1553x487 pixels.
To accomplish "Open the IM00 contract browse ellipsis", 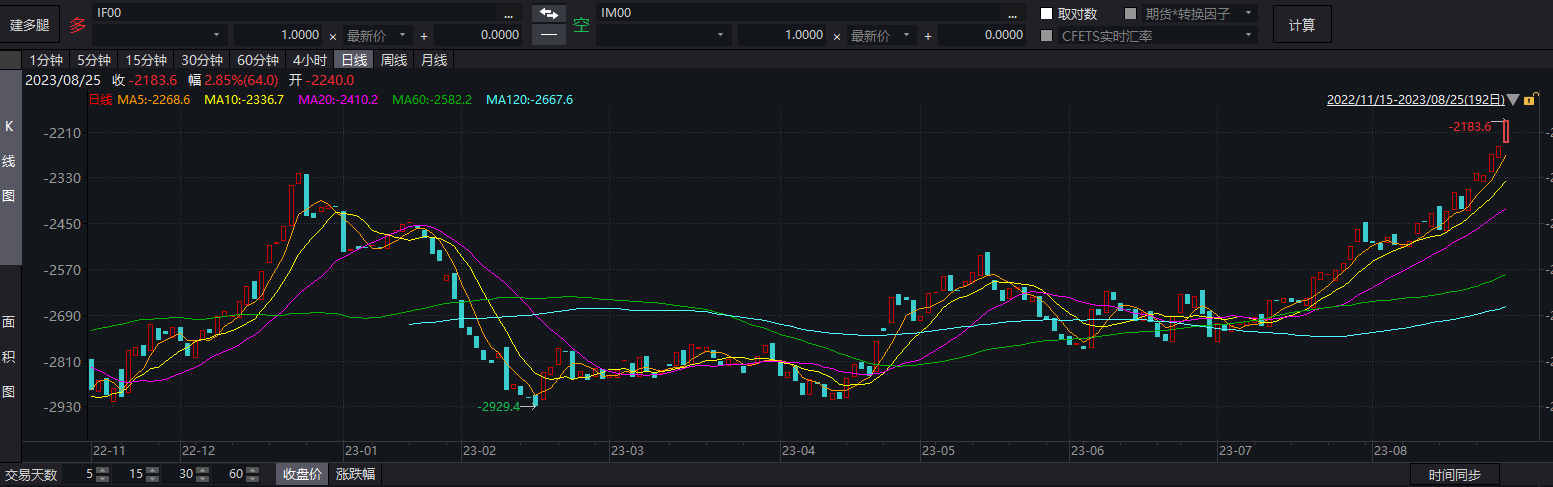I will [x=1012, y=13].
